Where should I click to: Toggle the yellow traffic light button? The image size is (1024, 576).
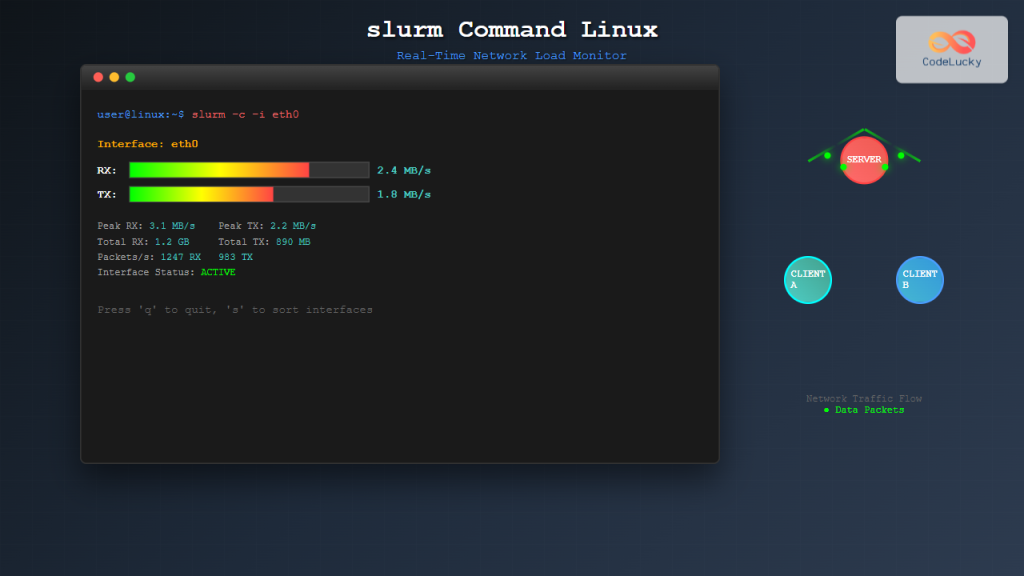[x=114, y=76]
